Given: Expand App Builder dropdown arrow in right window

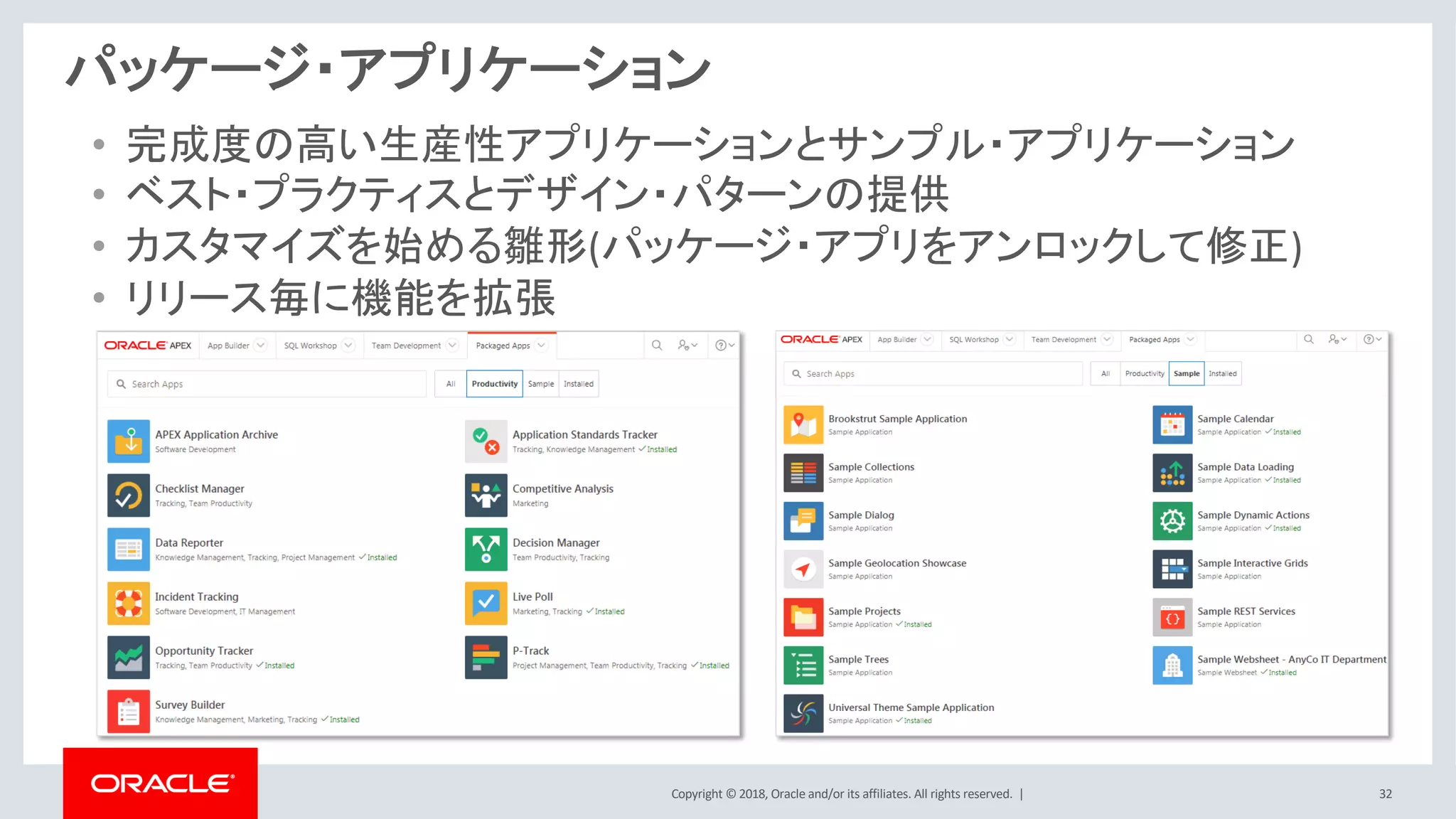Looking at the screenshot, I should pyautogui.click(x=927, y=339).
